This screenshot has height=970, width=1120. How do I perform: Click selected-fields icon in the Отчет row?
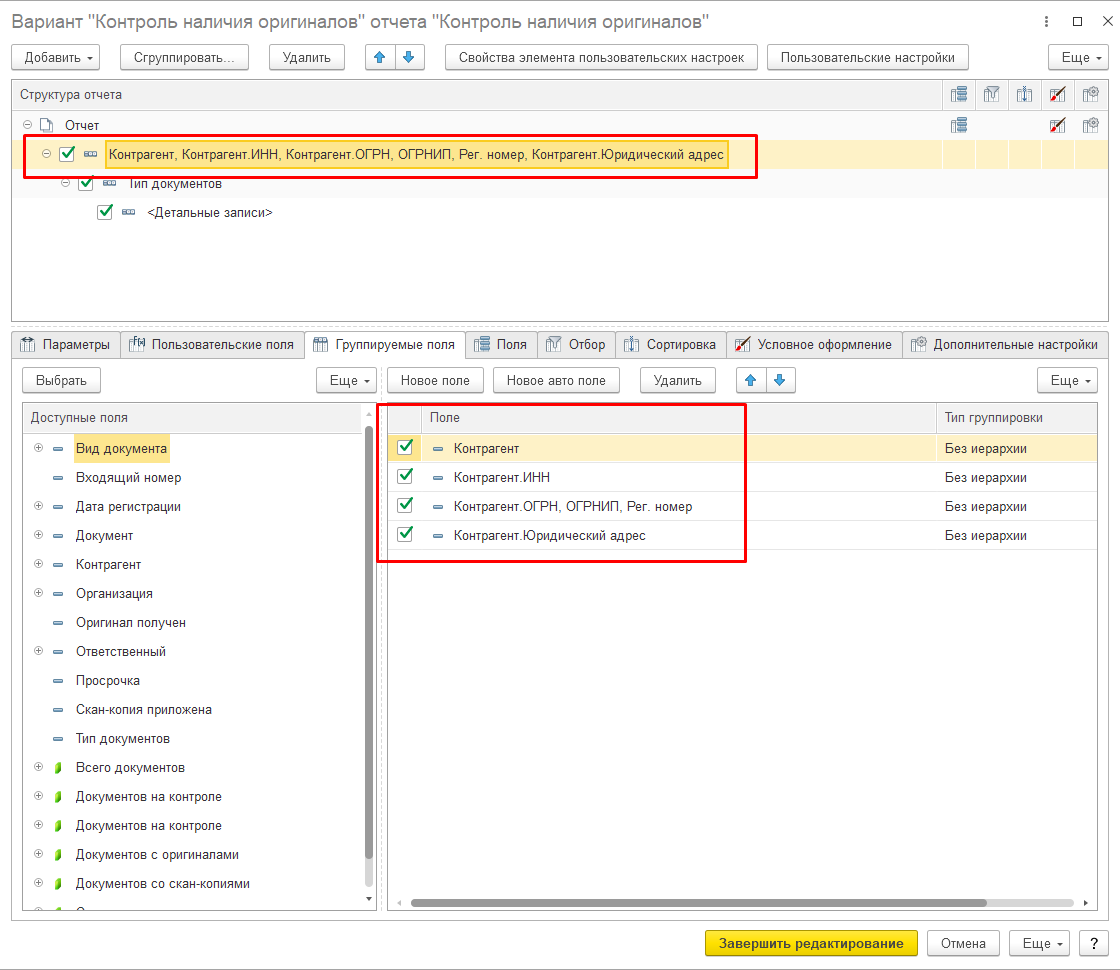[x=959, y=126]
